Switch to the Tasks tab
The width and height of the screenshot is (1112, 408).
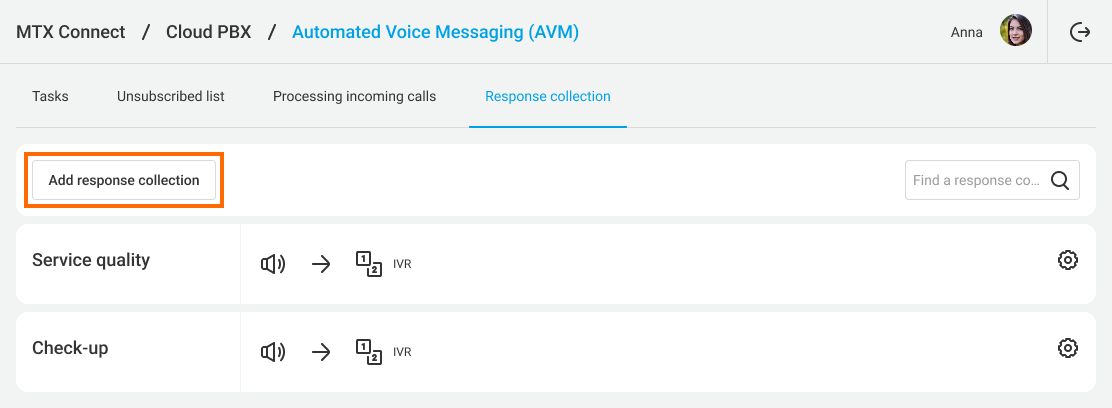tap(50, 97)
